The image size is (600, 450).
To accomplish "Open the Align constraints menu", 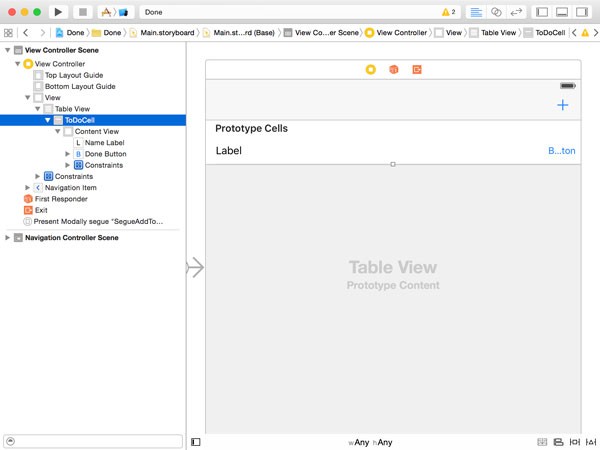I will click(x=558, y=442).
